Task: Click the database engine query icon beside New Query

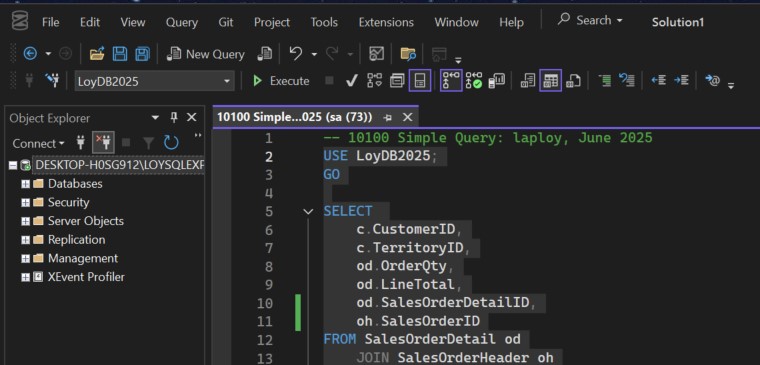Action: (265, 54)
